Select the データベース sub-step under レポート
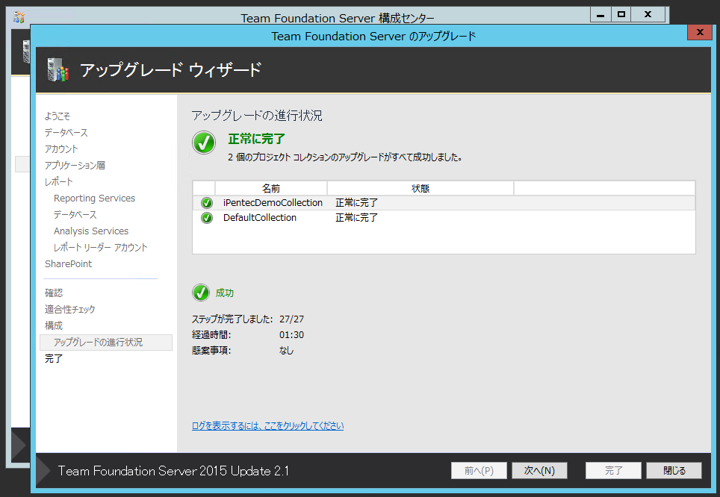Viewport: 720px width, 497px height. (75, 215)
